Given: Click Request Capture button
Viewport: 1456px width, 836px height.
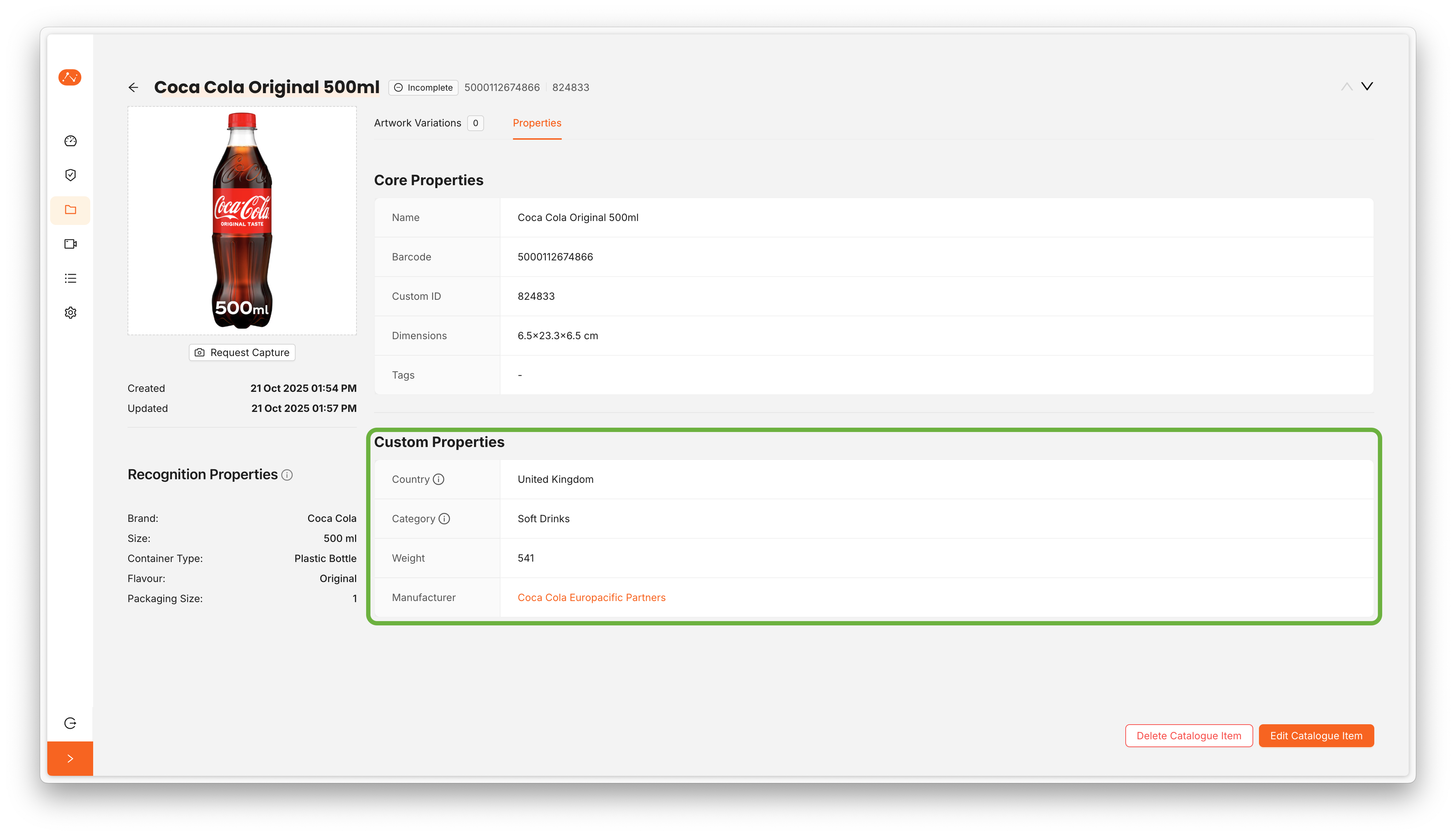Looking at the screenshot, I should pos(242,352).
